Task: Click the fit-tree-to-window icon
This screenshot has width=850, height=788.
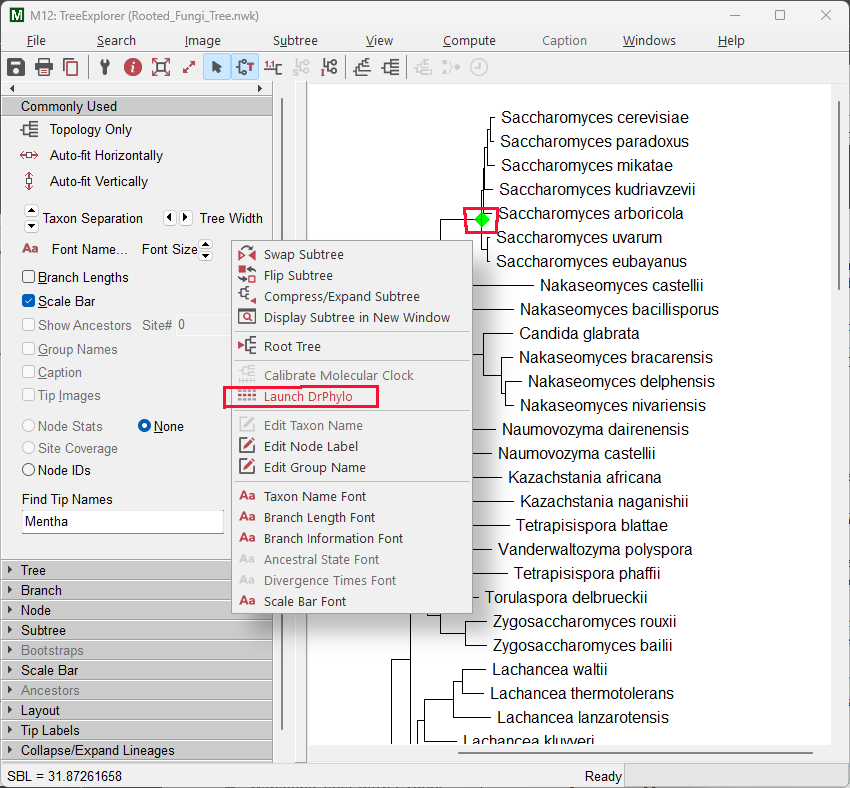Action: tap(160, 67)
